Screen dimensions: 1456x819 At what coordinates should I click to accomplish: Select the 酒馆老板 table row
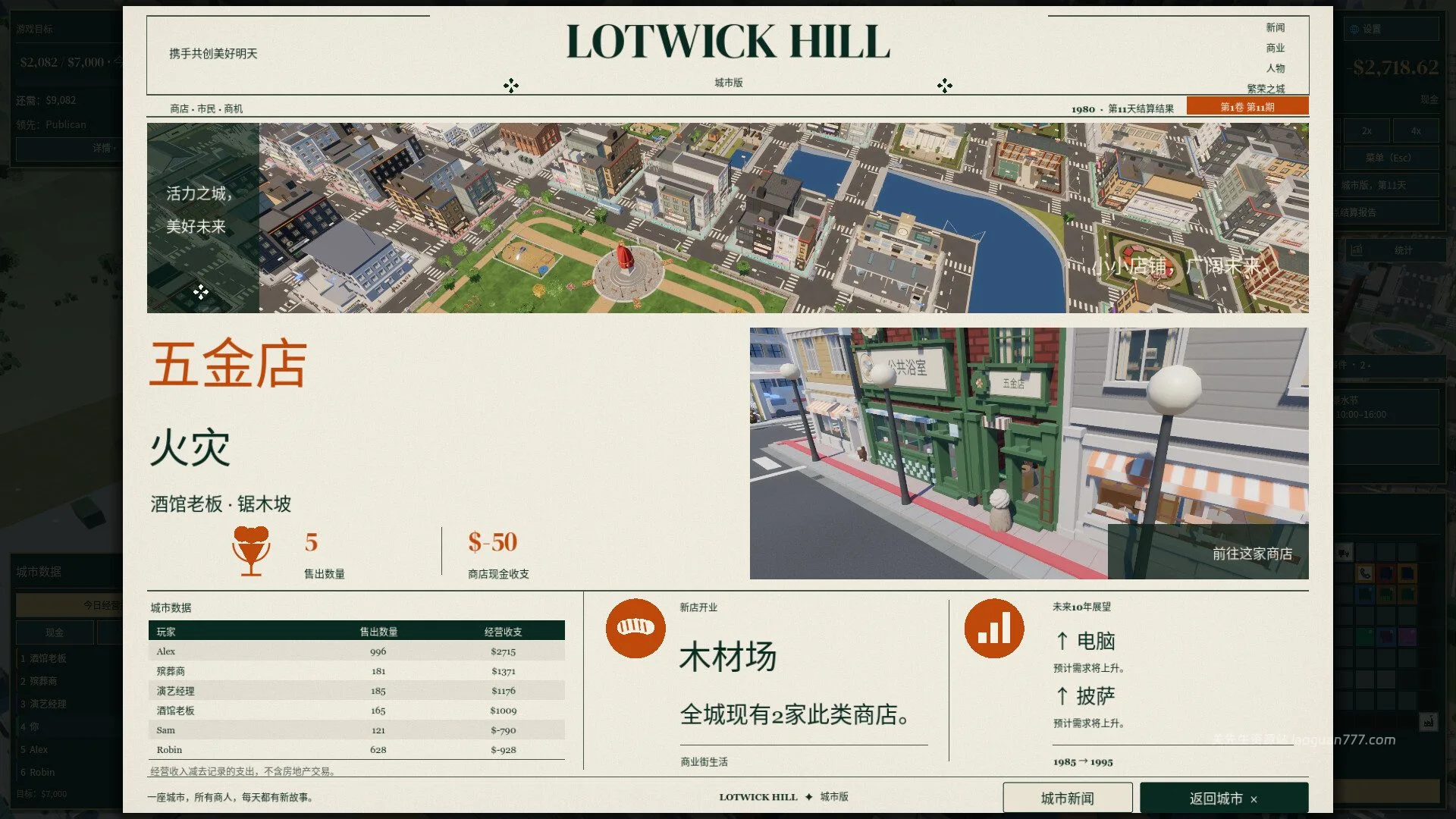point(356,711)
